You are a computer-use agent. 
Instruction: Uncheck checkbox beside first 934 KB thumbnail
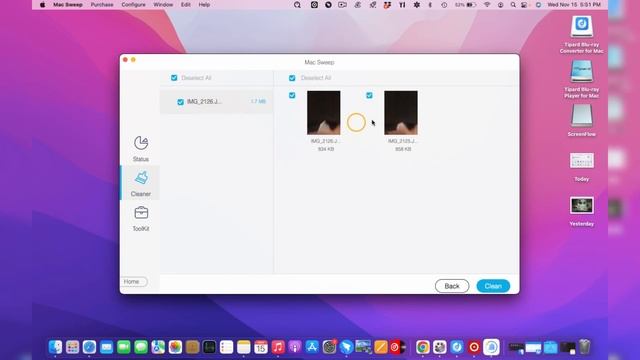coord(292,95)
